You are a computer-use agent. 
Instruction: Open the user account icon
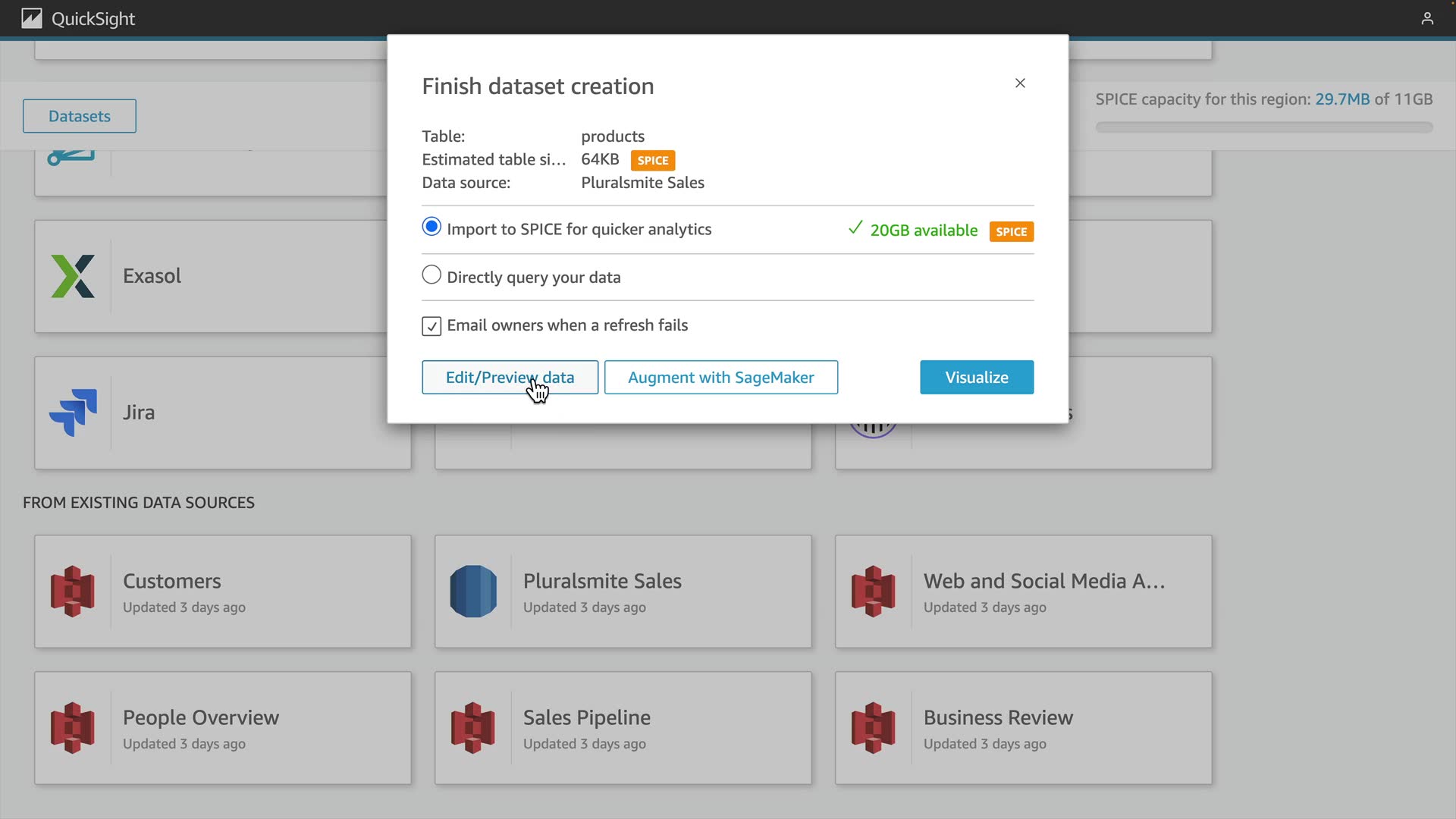[x=1427, y=18]
